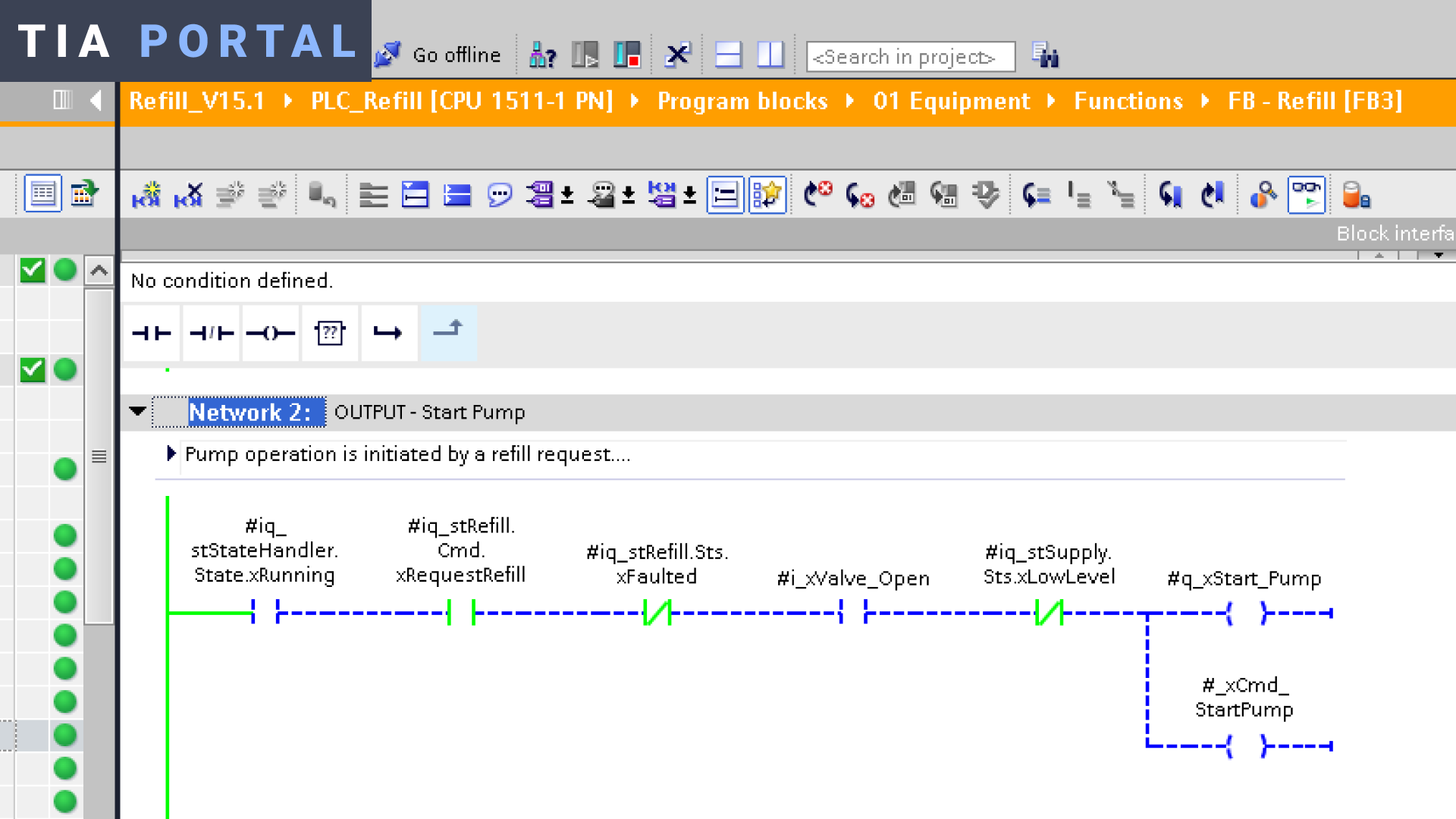
Task: Click the Close all networks icon
Action: [x=415, y=195]
